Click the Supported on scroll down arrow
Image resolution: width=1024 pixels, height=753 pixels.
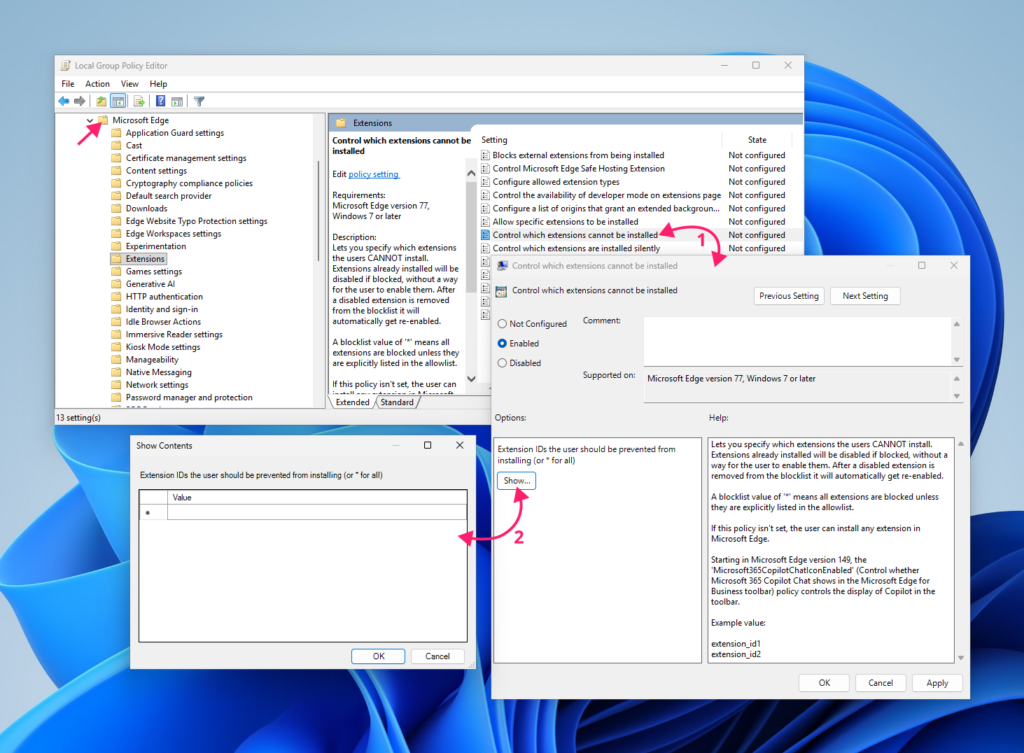pos(957,396)
